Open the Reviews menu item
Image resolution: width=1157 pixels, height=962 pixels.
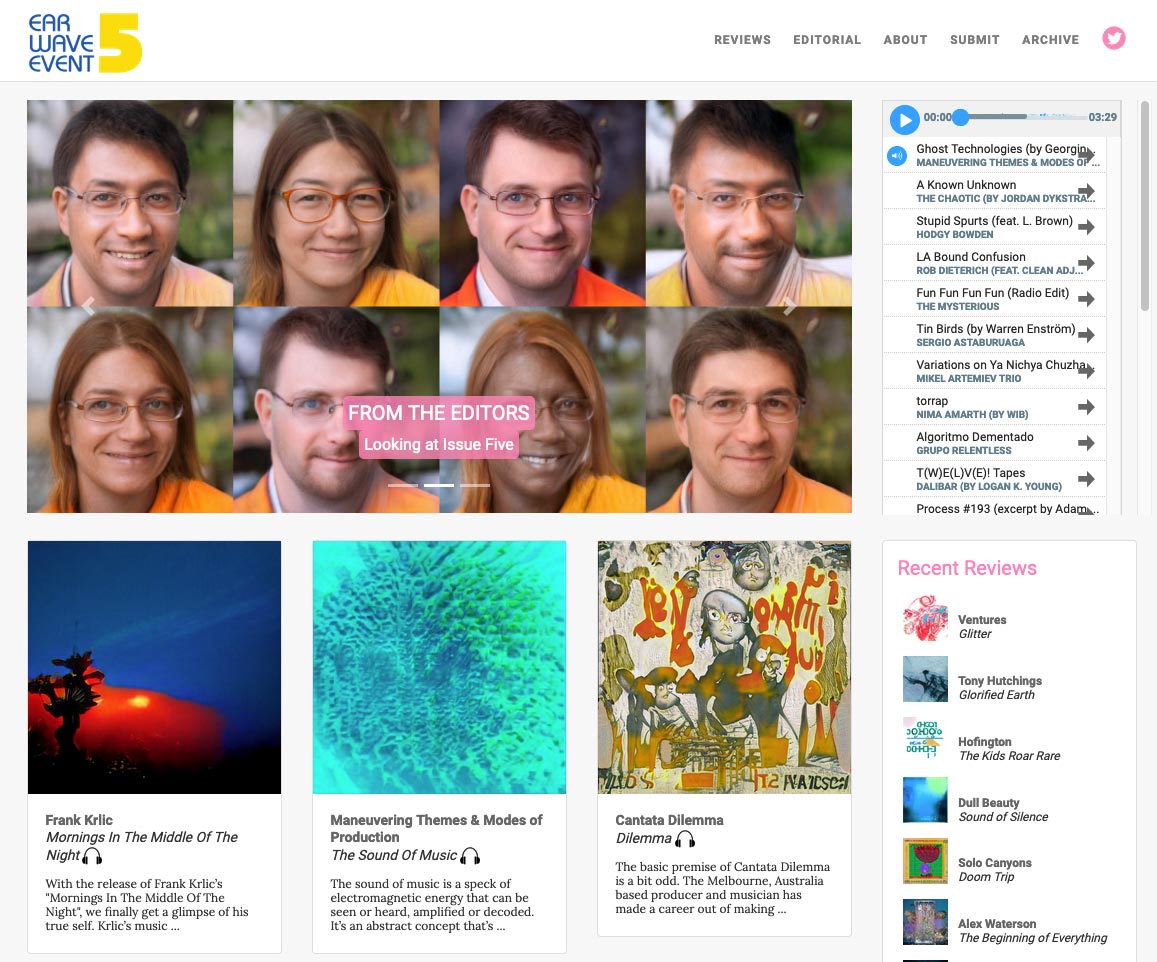pyautogui.click(x=742, y=40)
